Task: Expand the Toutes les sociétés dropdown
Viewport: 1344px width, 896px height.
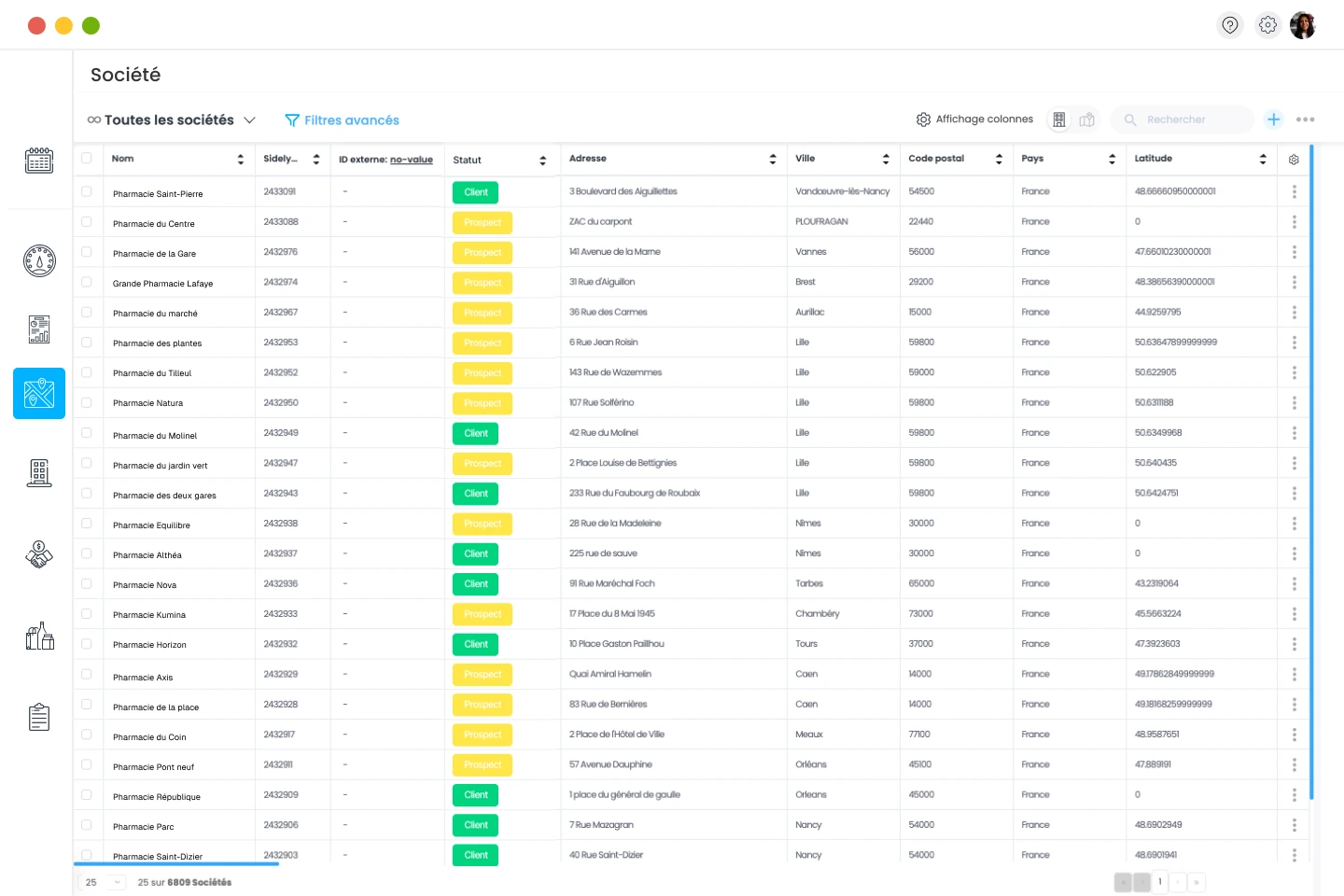Action: [x=250, y=119]
